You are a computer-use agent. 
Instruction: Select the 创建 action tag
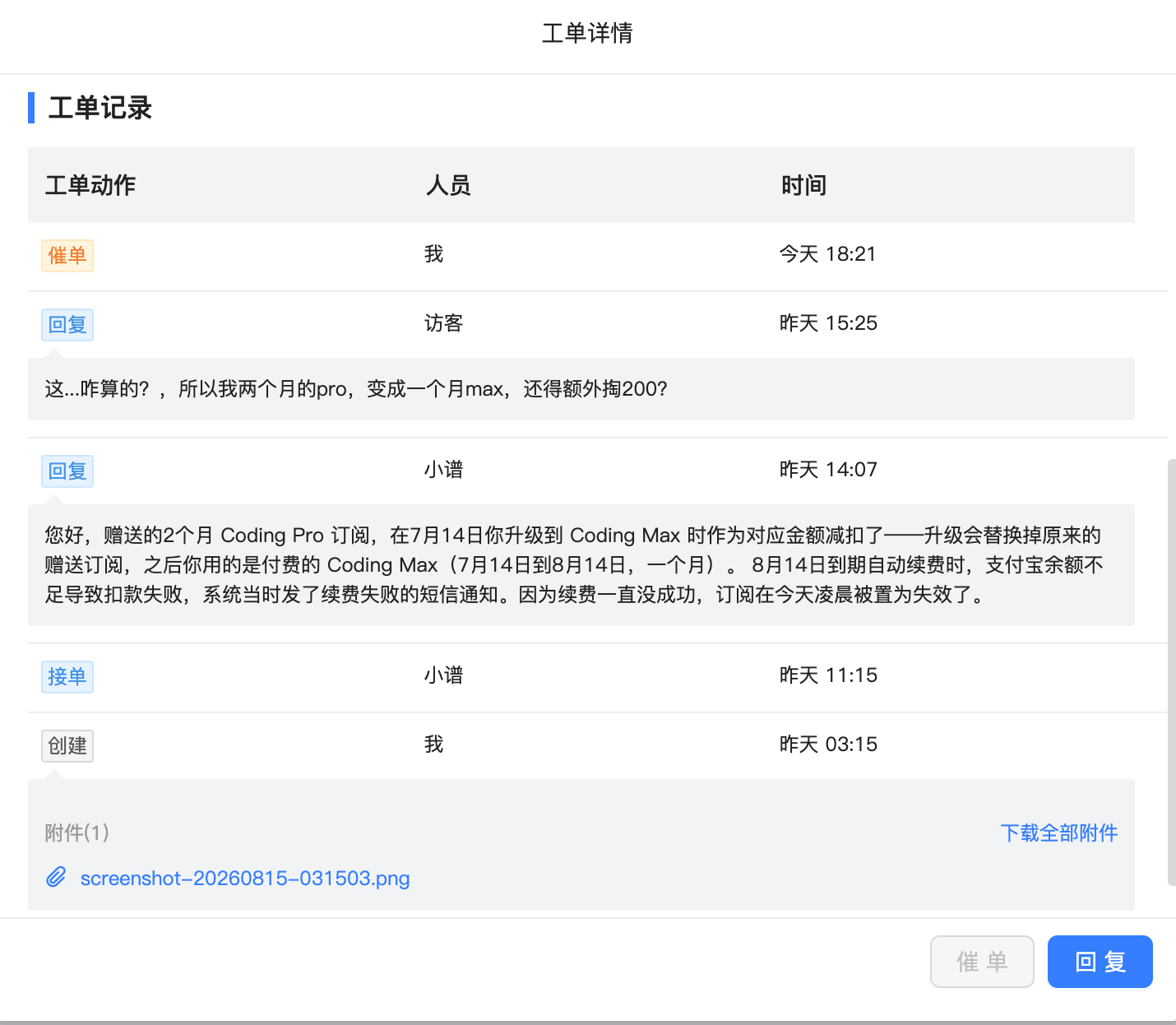point(67,745)
